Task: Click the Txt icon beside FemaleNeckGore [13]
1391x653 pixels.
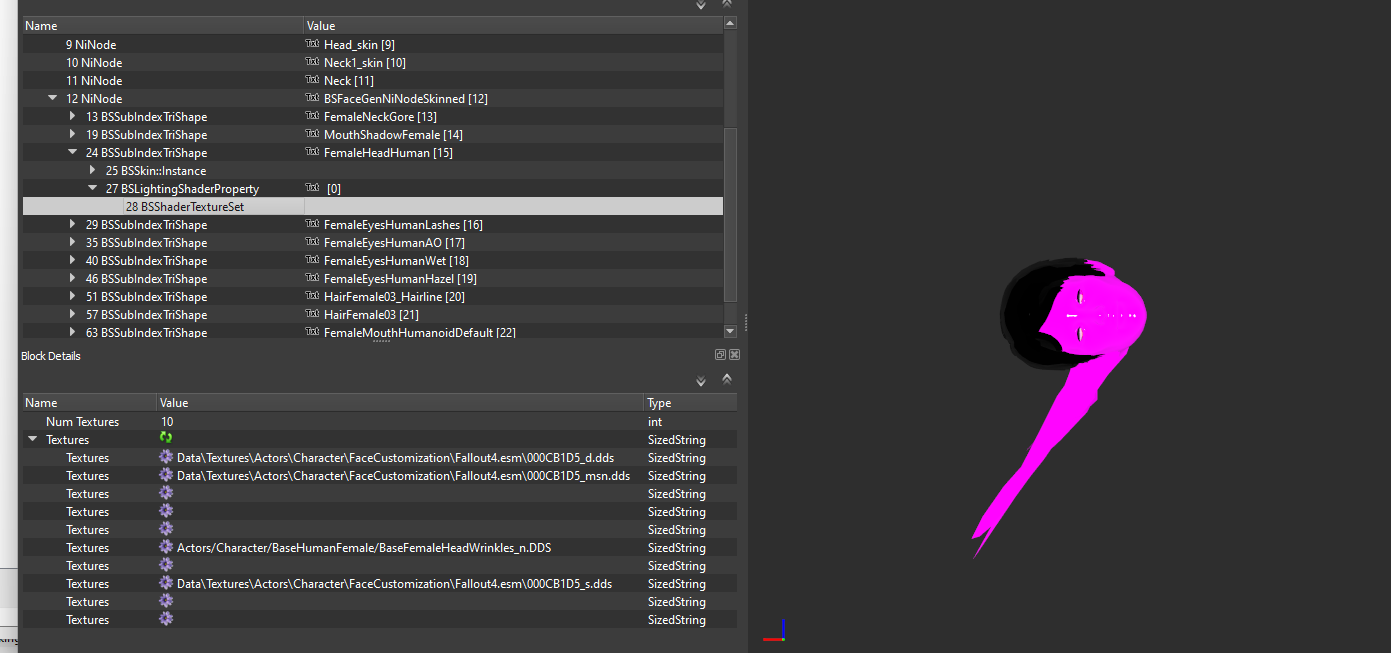Action: tap(312, 116)
